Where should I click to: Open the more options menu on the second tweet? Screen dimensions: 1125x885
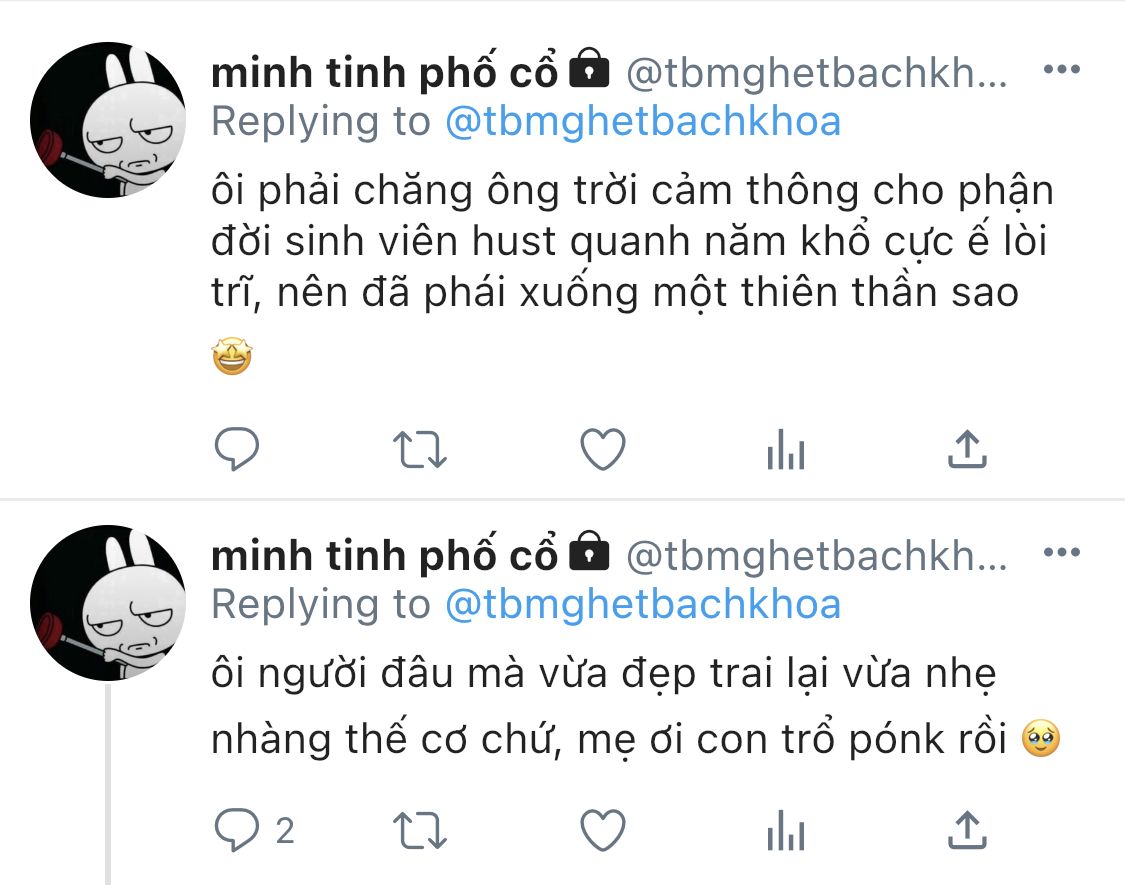click(1062, 552)
